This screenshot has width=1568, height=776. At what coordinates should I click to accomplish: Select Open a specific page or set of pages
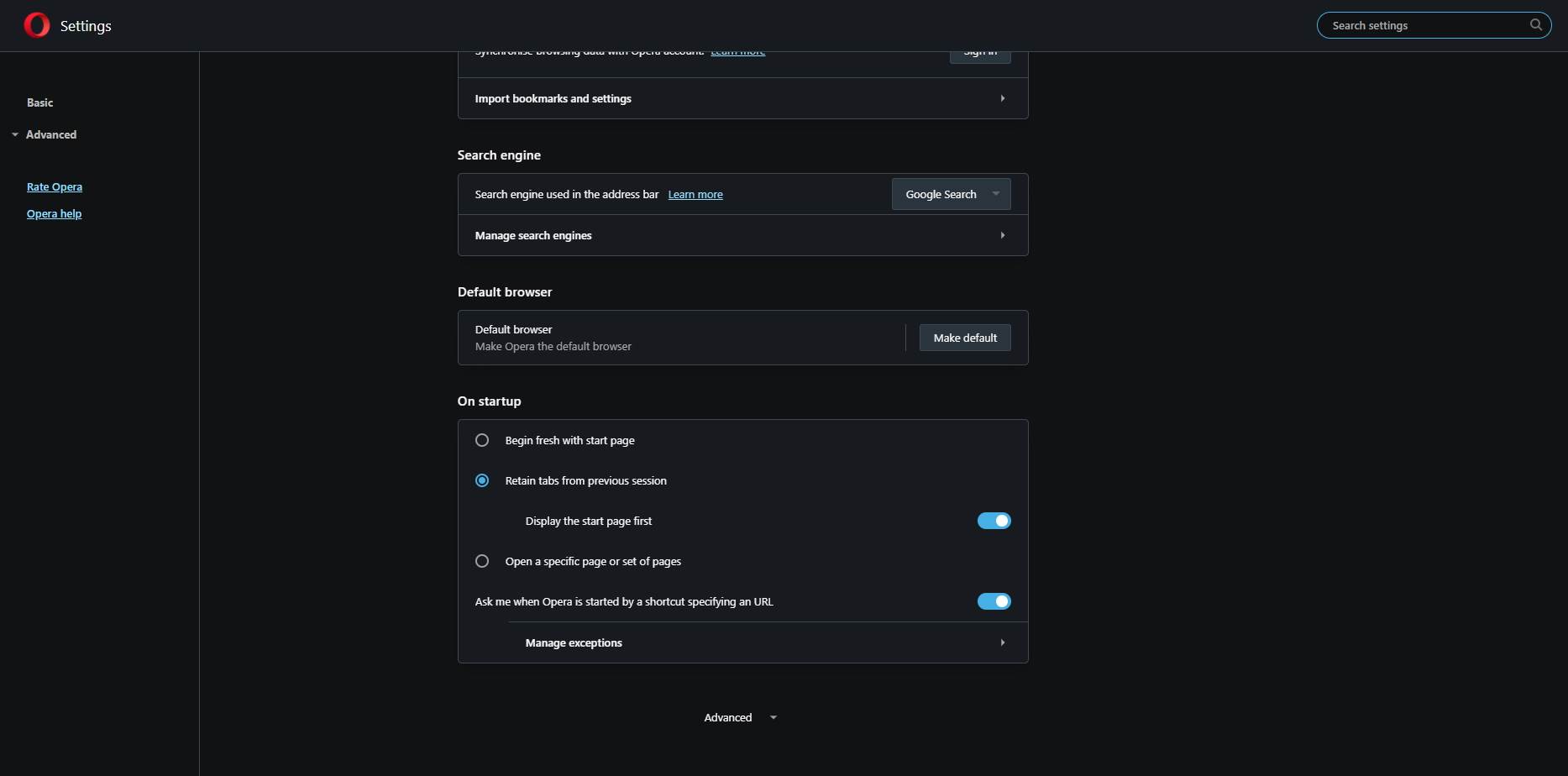[482, 561]
